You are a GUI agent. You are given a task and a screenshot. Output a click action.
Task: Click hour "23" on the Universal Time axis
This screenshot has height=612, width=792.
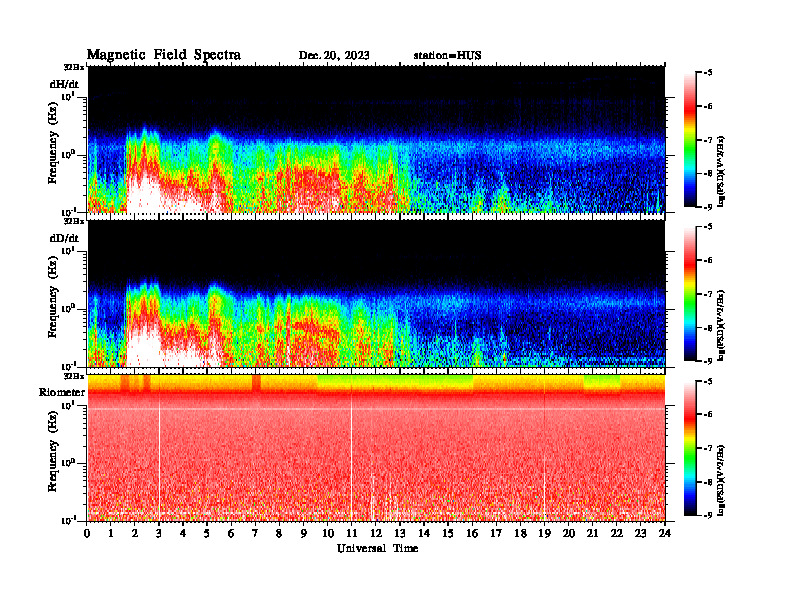coord(640,533)
